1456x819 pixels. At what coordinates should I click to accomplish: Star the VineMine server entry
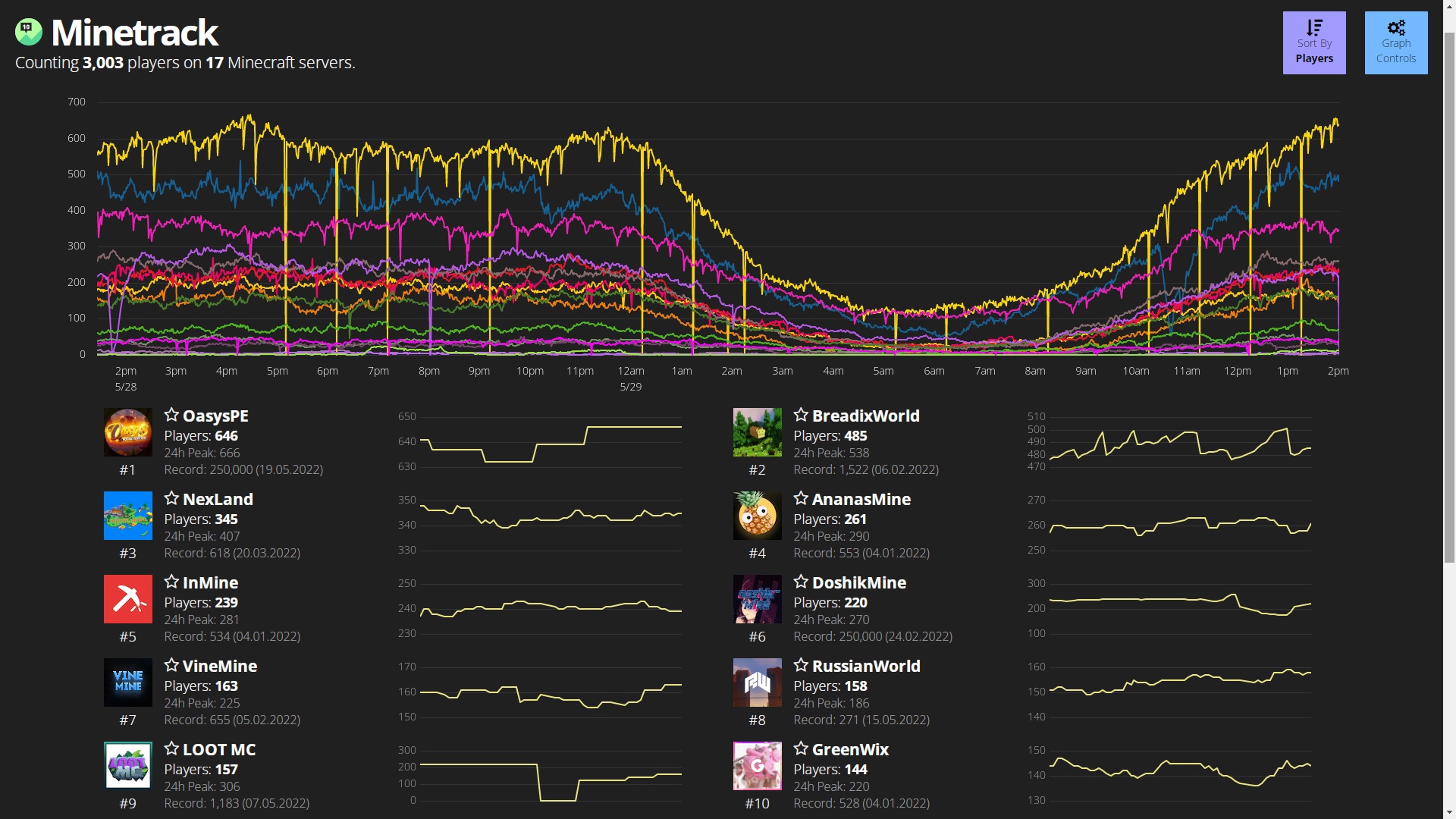(171, 665)
